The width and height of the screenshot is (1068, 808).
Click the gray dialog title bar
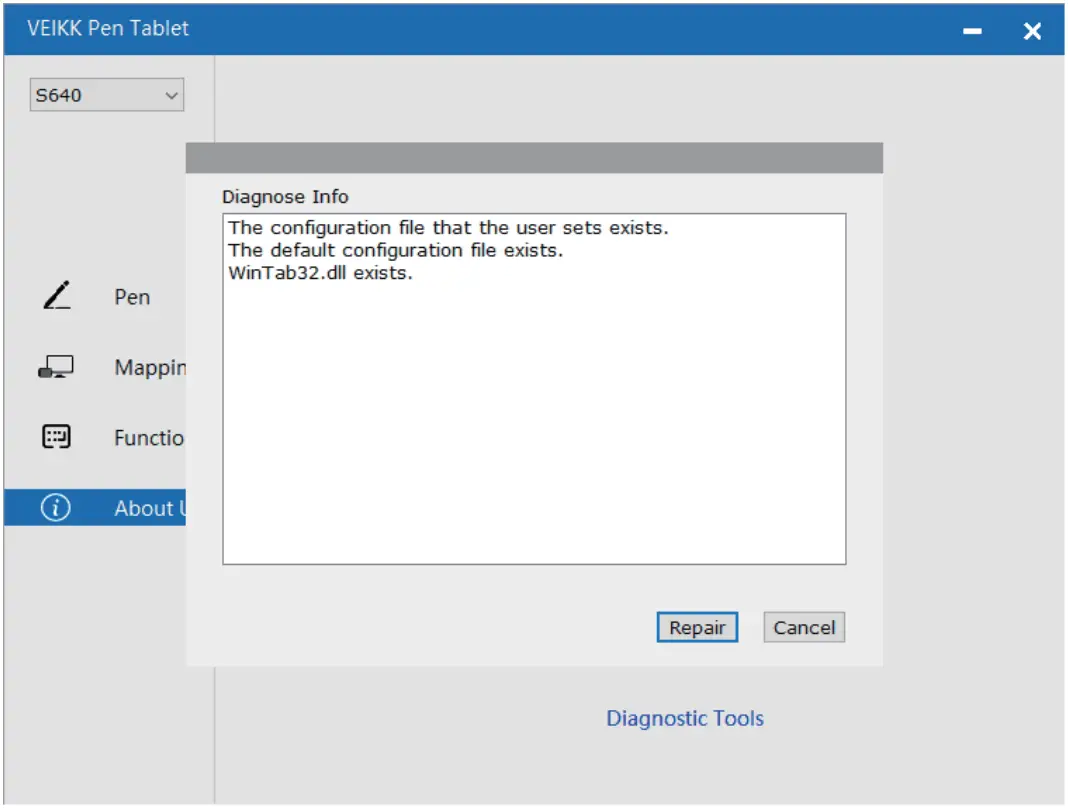(x=534, y=157)
